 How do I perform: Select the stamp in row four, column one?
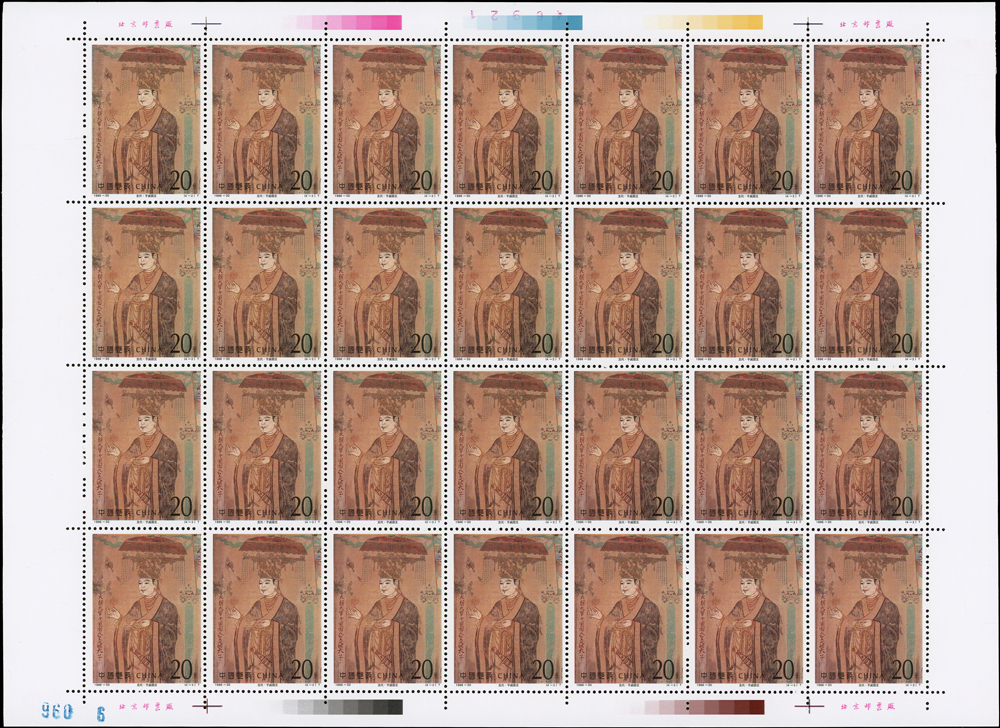click(147, 610)
